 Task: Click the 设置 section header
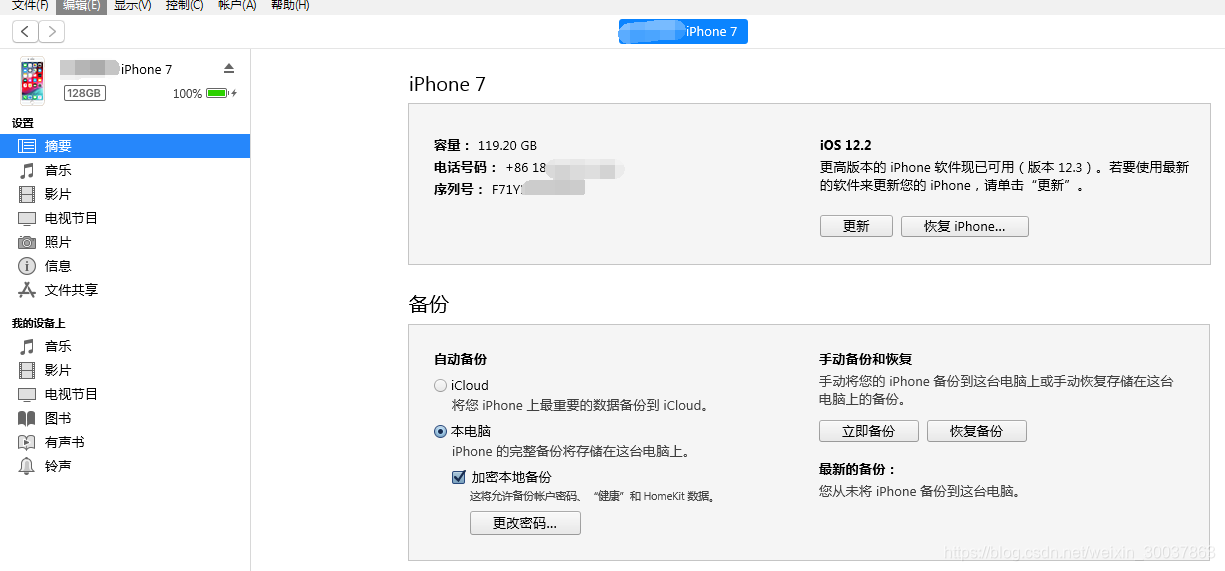22,123
